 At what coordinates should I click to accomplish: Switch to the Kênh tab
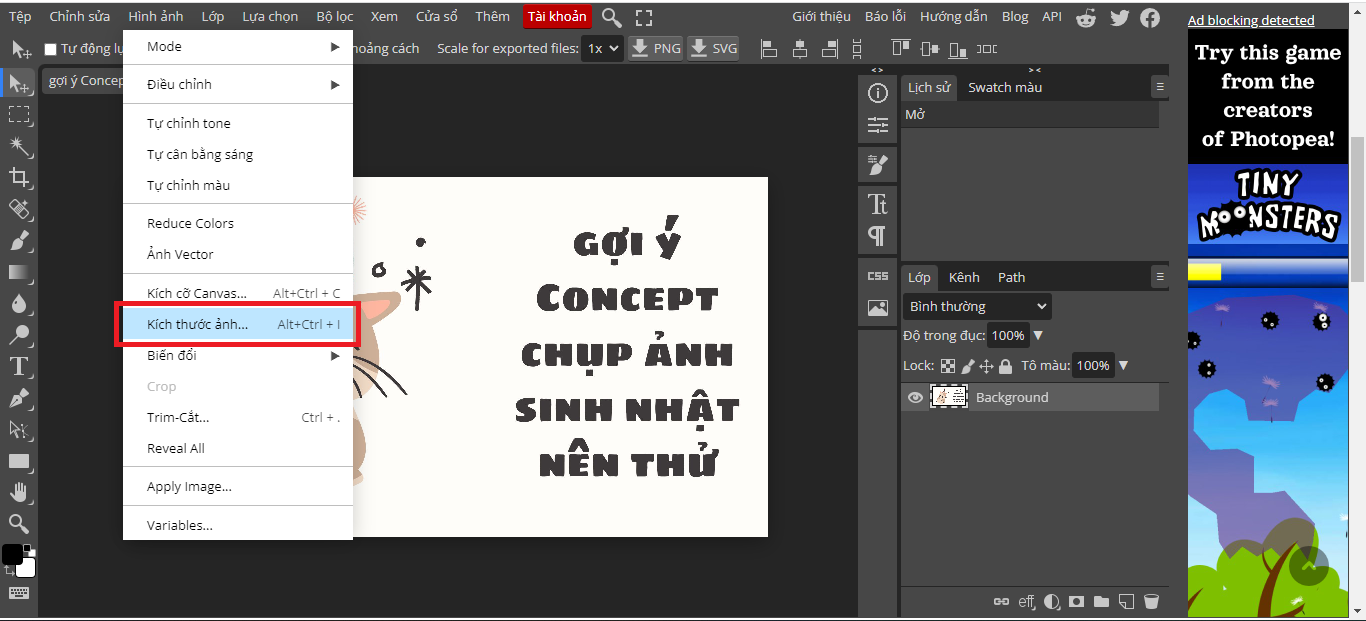click(x=963, y=277)
